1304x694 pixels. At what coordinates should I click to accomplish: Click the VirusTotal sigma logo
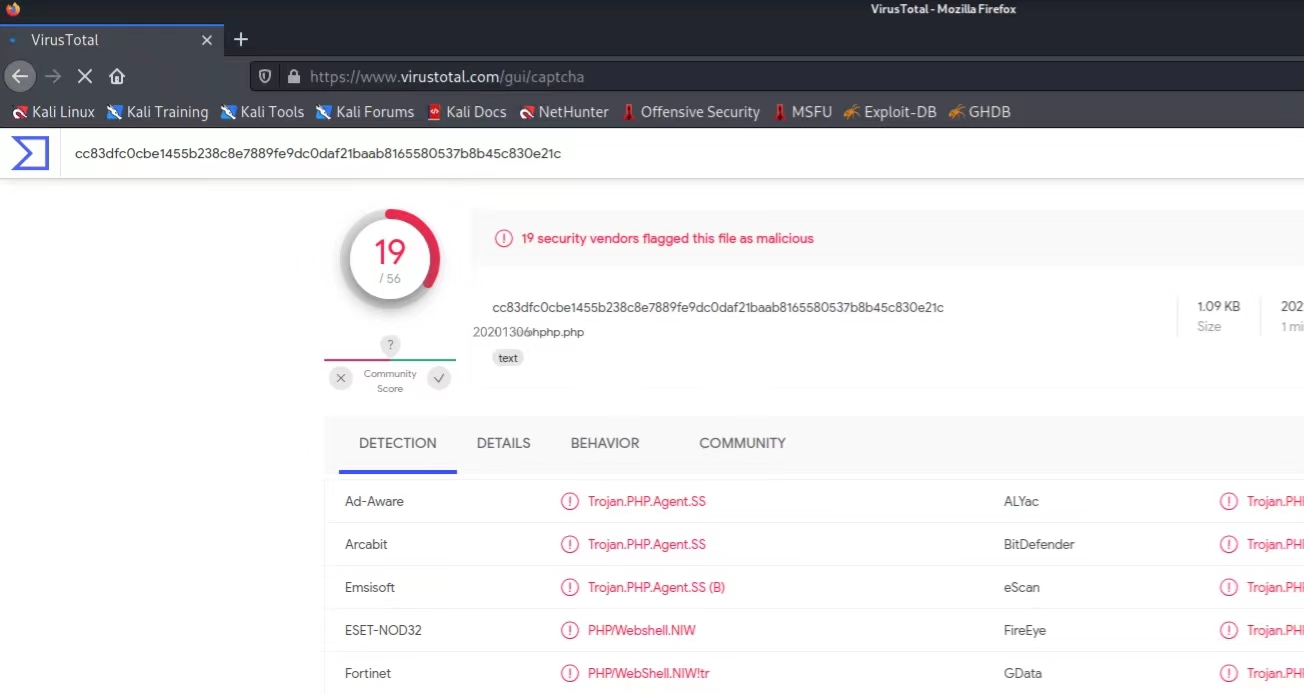point(30,154)
